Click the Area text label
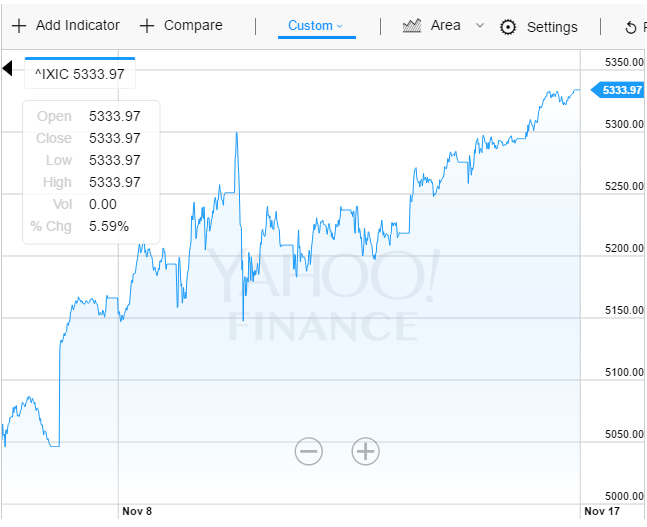 445,26
